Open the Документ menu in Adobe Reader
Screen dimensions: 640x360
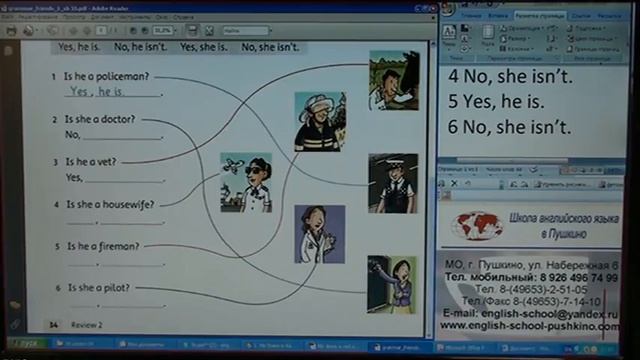(102, 18)
